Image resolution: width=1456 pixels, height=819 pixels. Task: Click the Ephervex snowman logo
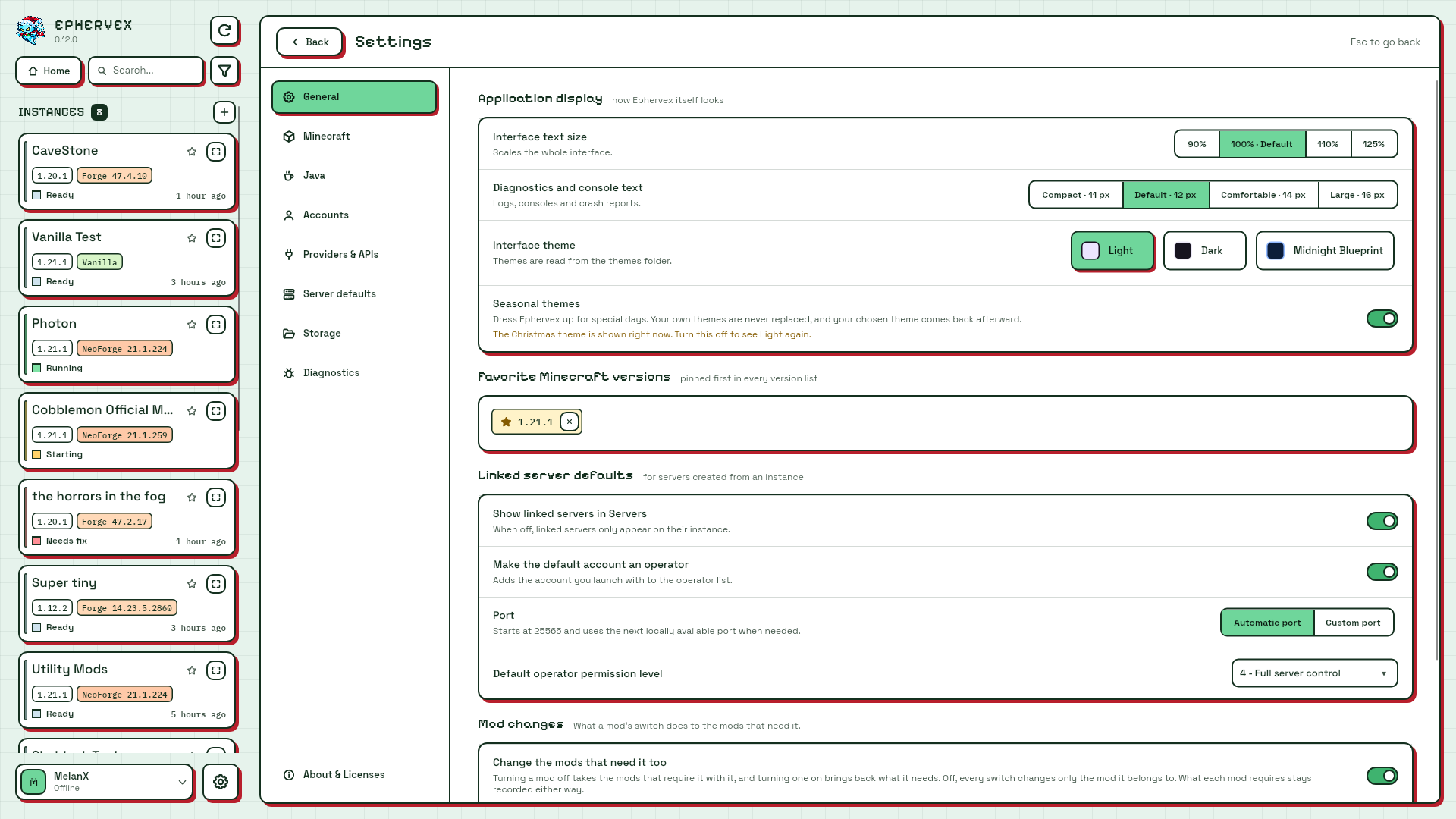click(x=31, y=30)
